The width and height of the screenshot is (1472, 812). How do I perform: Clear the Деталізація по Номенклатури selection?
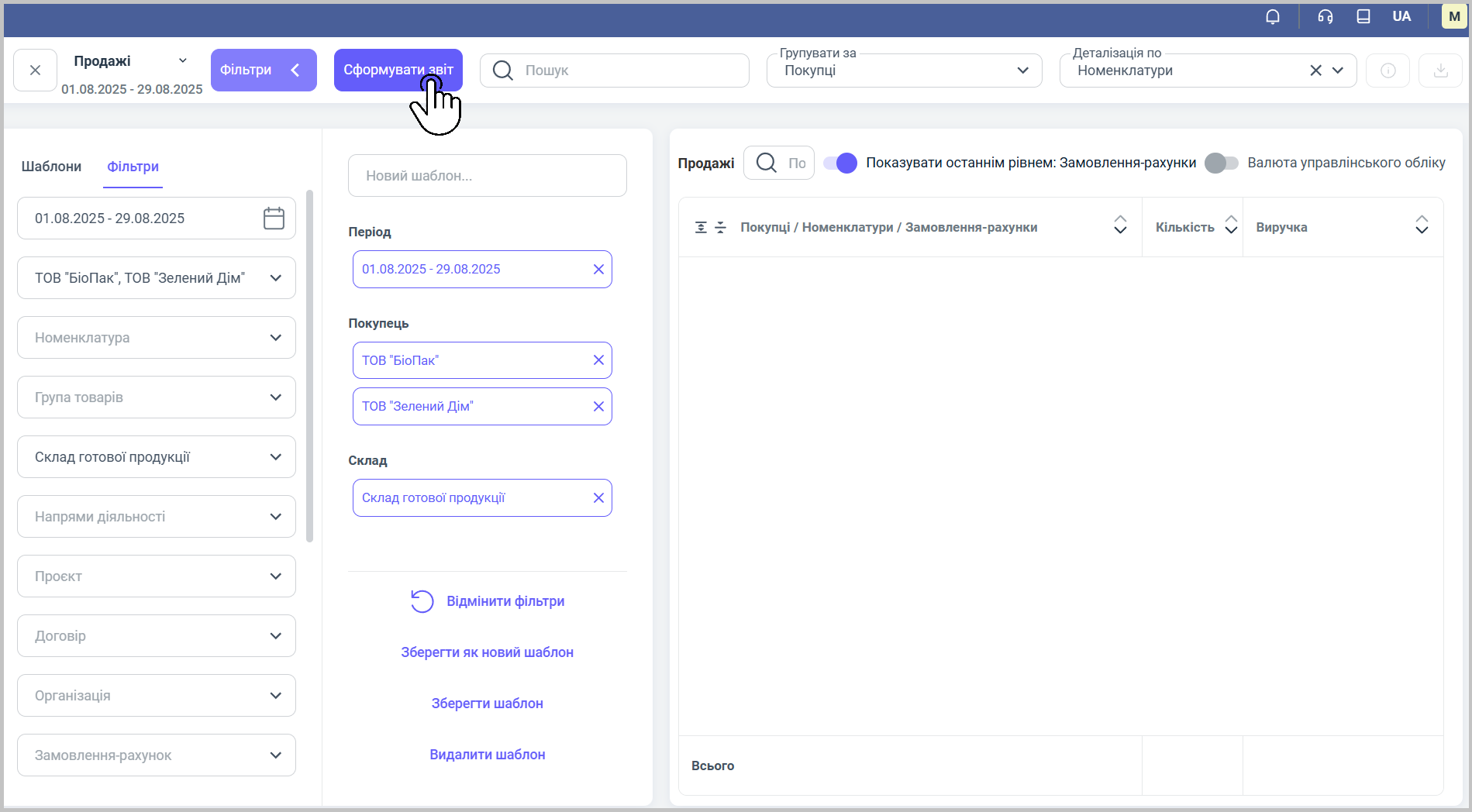[x=1315, y=71]
